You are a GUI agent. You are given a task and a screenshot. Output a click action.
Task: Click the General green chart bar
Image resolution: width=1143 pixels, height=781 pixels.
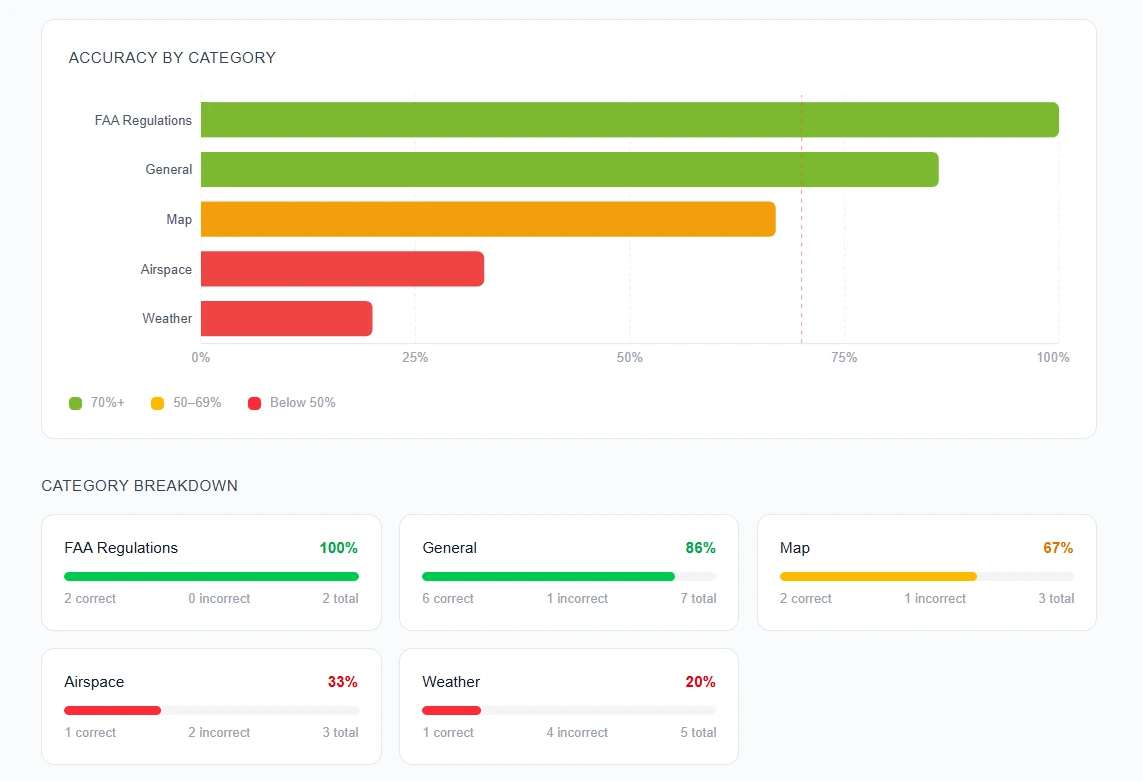point(570,169)
